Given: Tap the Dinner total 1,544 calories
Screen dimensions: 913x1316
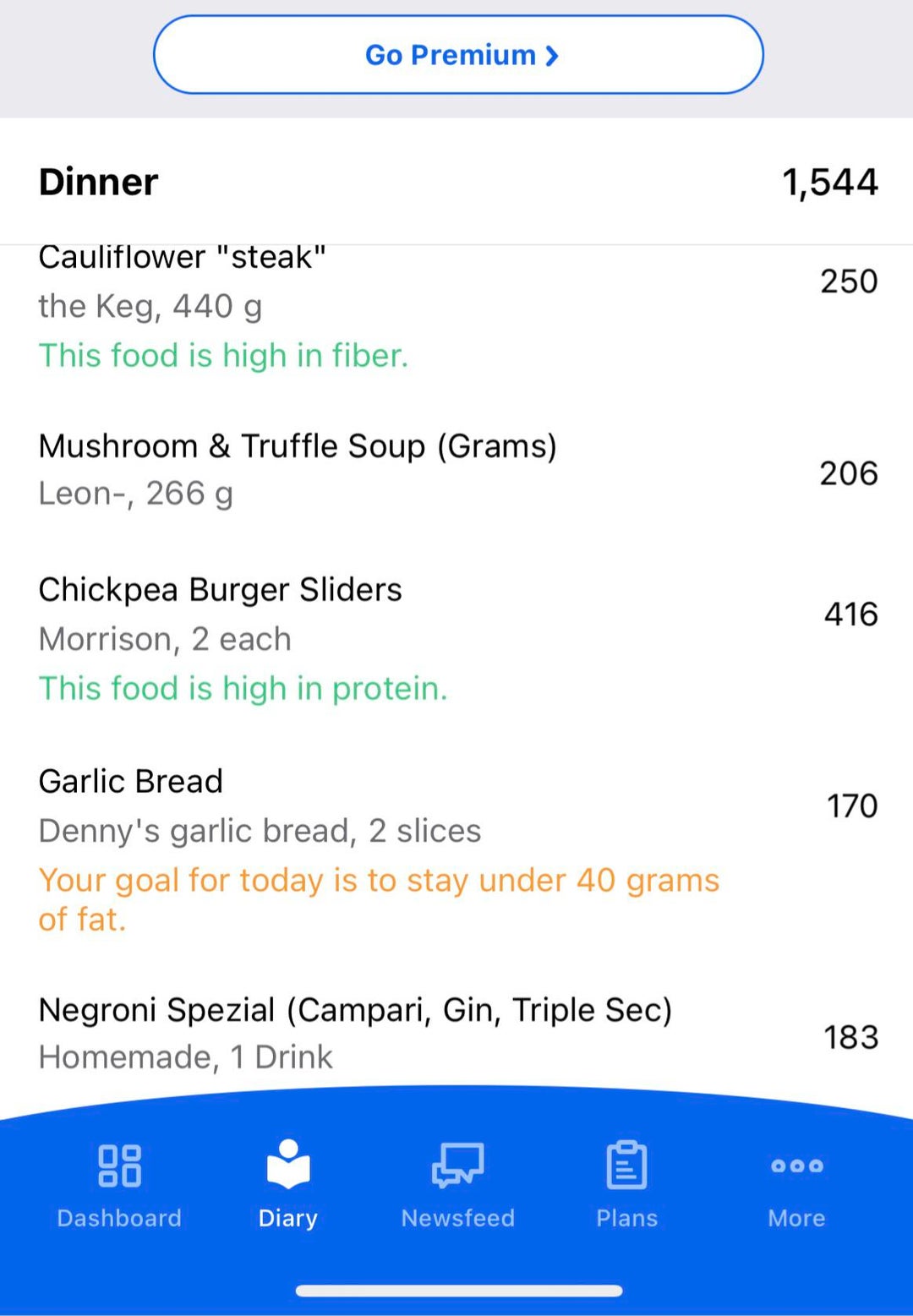Looking at the screenshot, I should click(x=830, y=183).
